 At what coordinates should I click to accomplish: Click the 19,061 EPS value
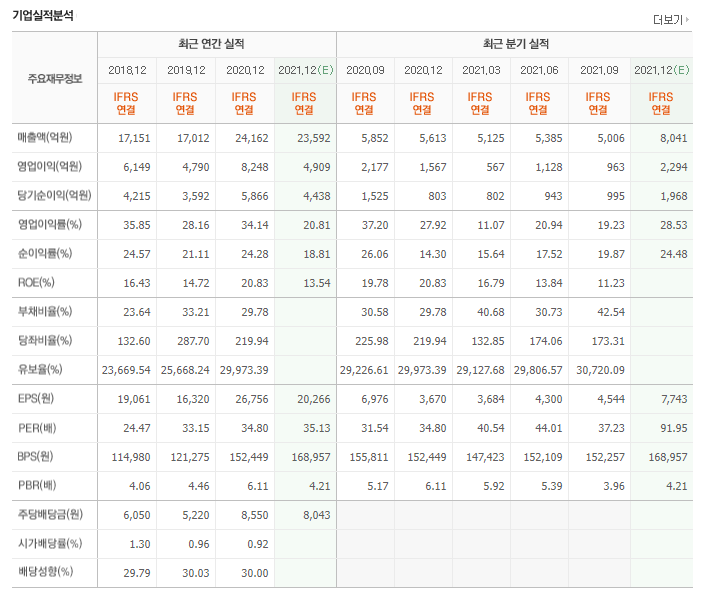click(x=134, y=399)
